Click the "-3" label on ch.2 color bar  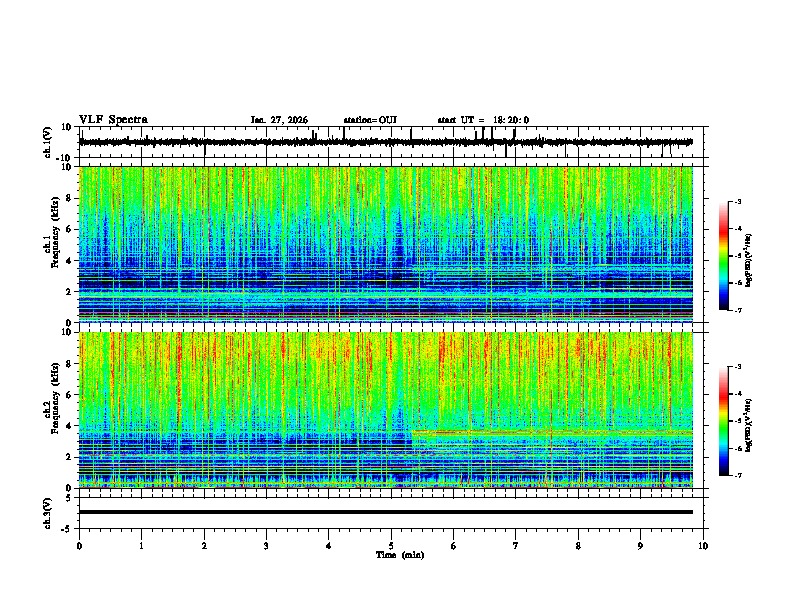point(737,367)
